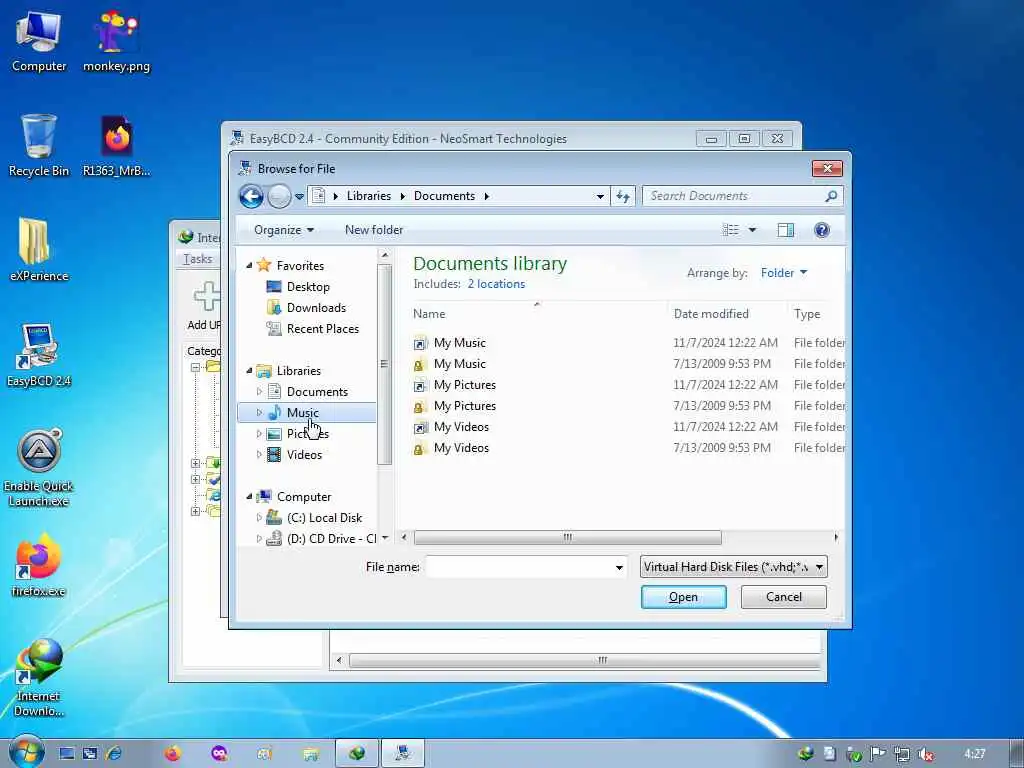
Task: Close the Browse for File dialog
Action: [x=827, y=168]
